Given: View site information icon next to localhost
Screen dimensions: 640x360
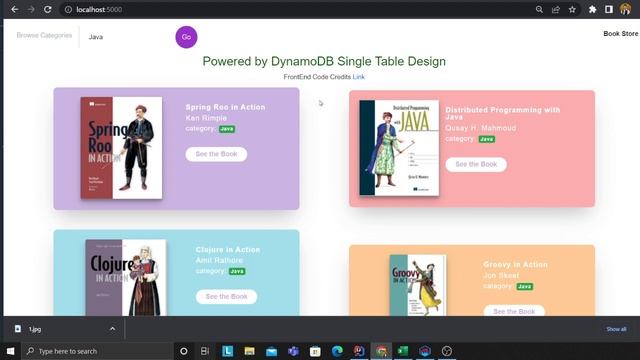Looking at the screenshot, I should coord(68,9).
